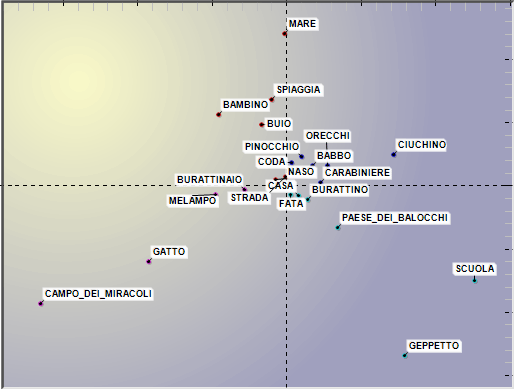Select the GEPPETTO label

(434, 346)
